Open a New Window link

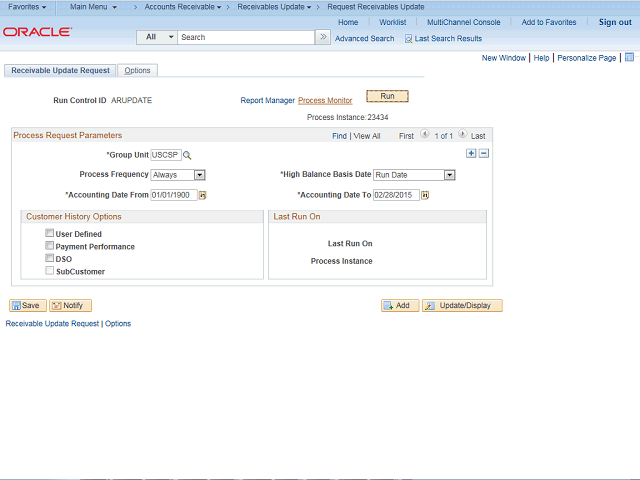(x=504, y=58)
